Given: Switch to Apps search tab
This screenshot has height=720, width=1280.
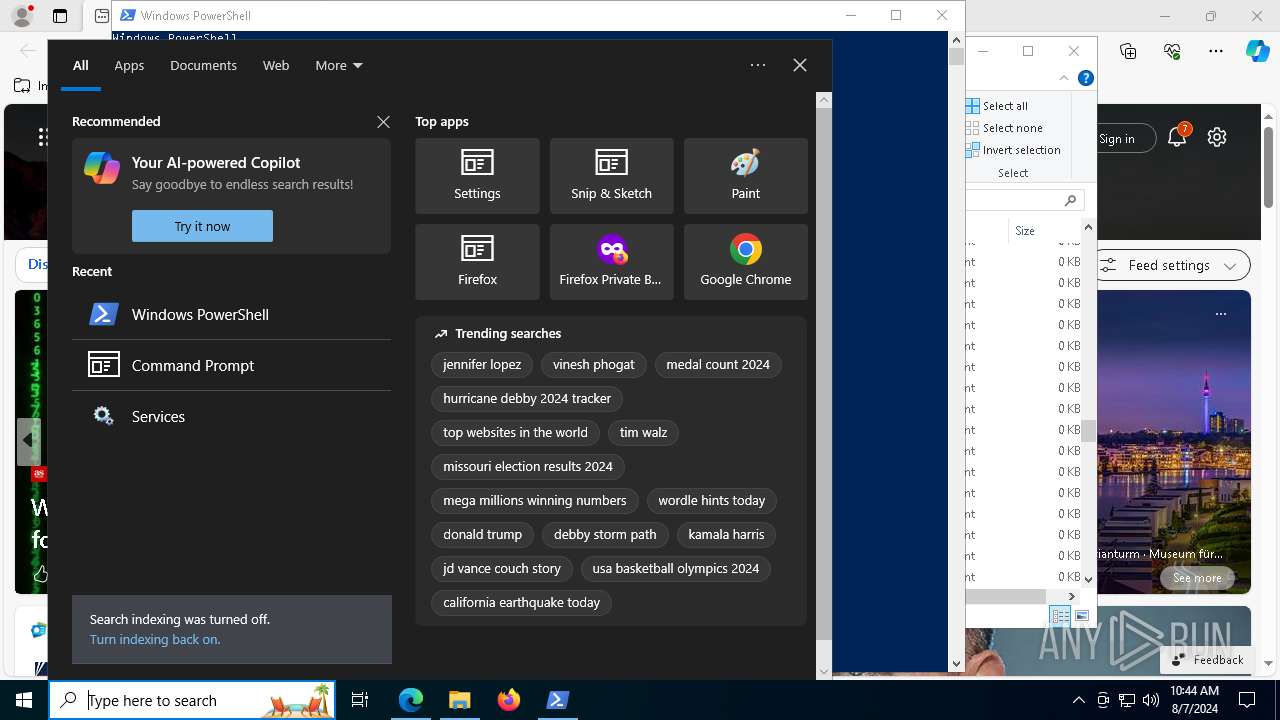Looking at the screenshot, I should pyautogui.click(x=129, y=66).
